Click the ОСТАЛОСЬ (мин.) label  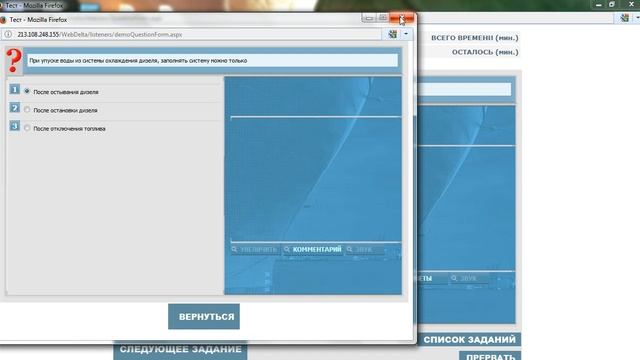click(485, 52)
